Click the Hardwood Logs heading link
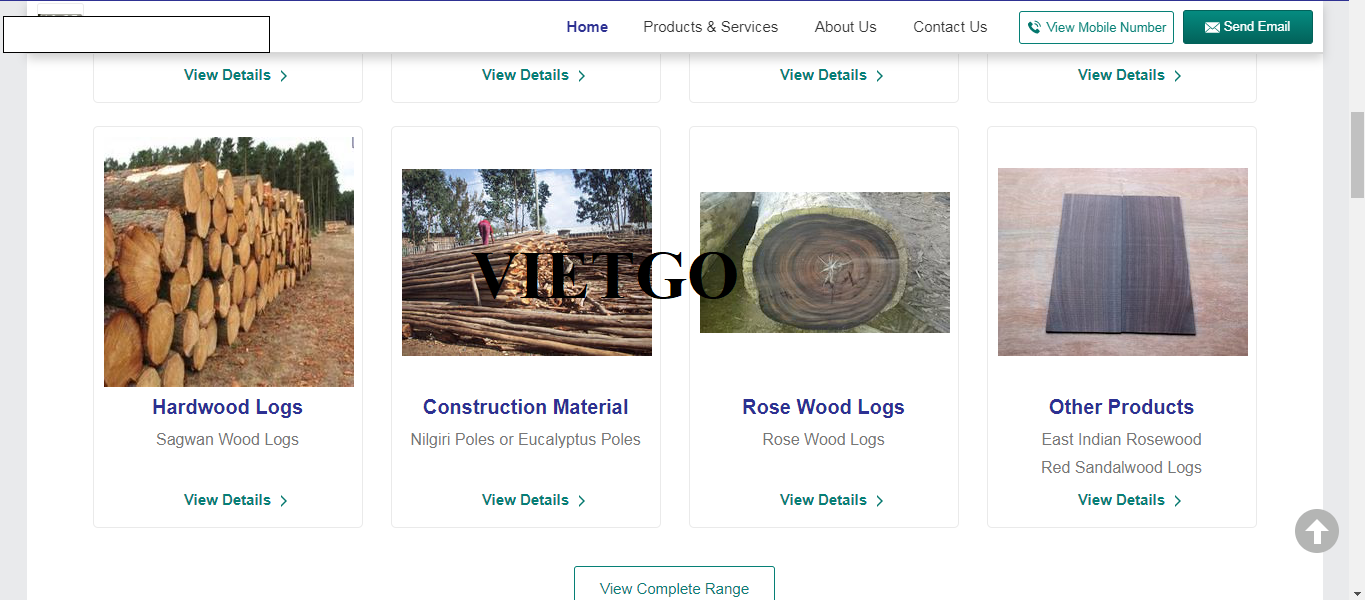Viewport: 1365px width, 600px height. coord(227,407)
